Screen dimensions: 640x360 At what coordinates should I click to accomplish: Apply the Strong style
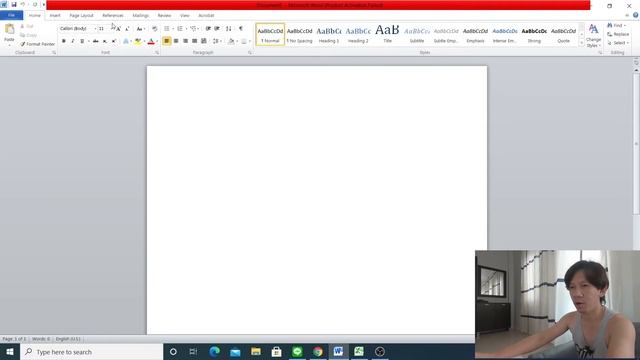point(534,34)
